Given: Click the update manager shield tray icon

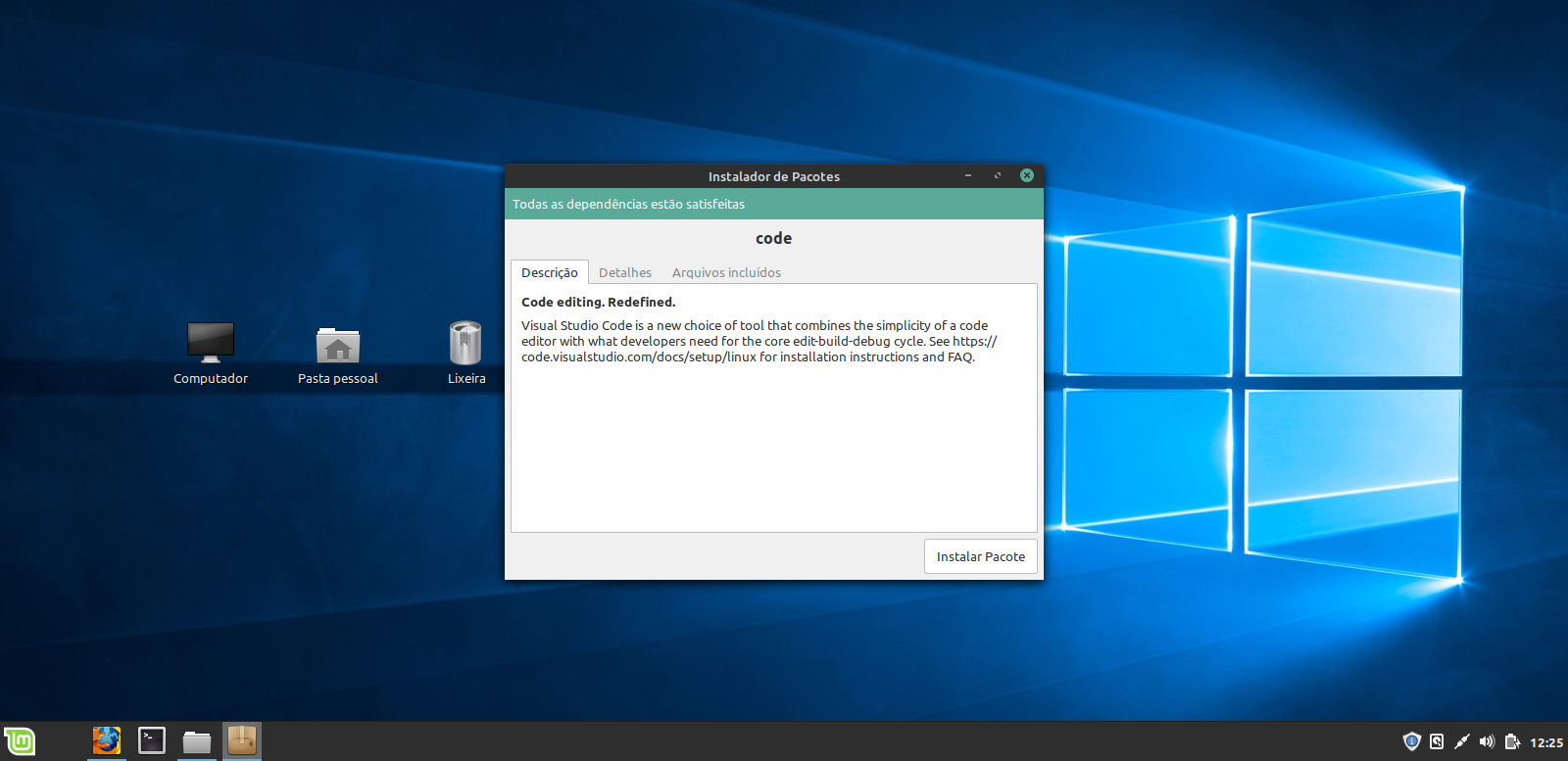Looking at the screenshot, I should [1411, 741].
